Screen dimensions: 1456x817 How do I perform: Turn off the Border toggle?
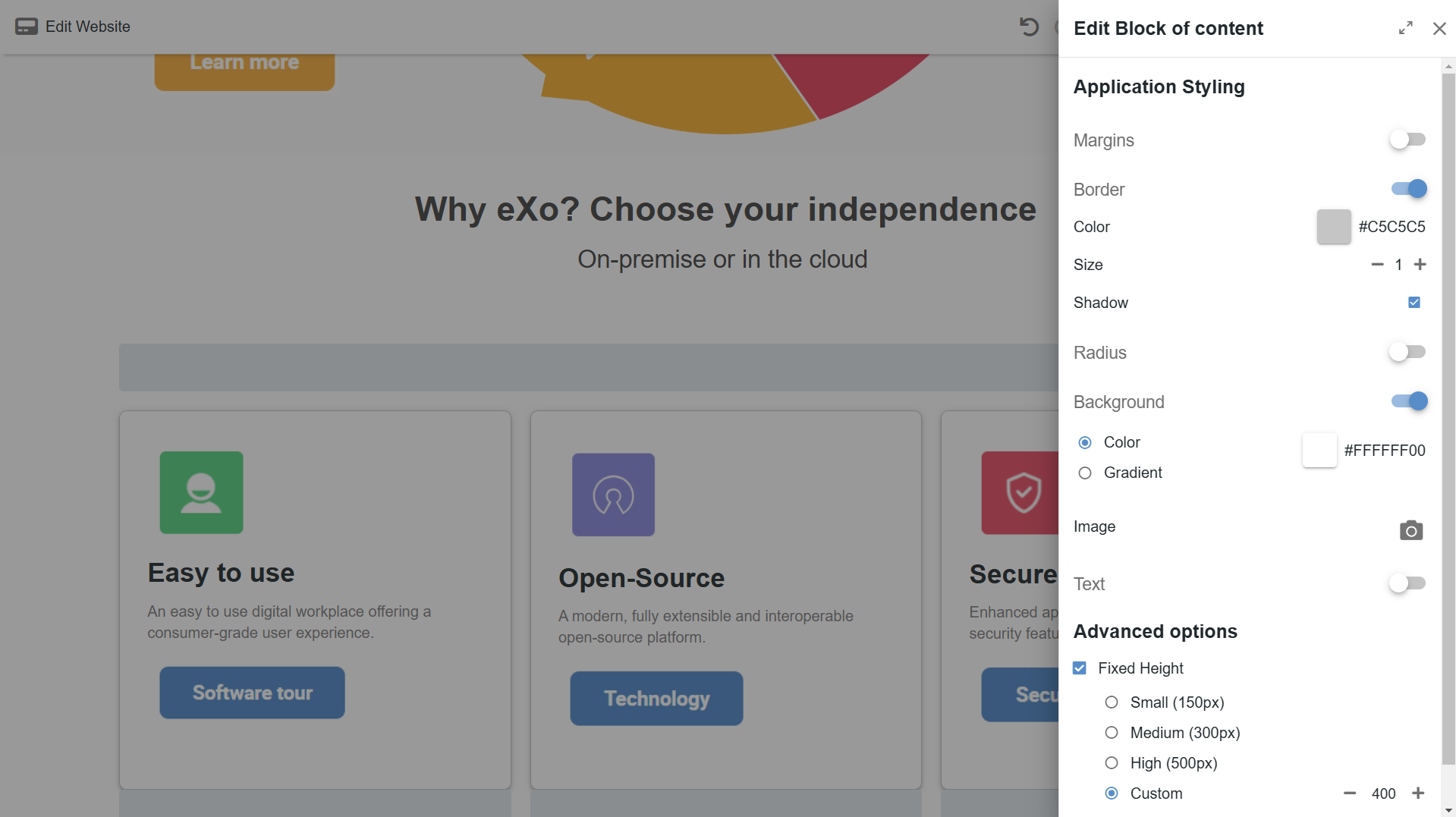(x=1409, y=189)
